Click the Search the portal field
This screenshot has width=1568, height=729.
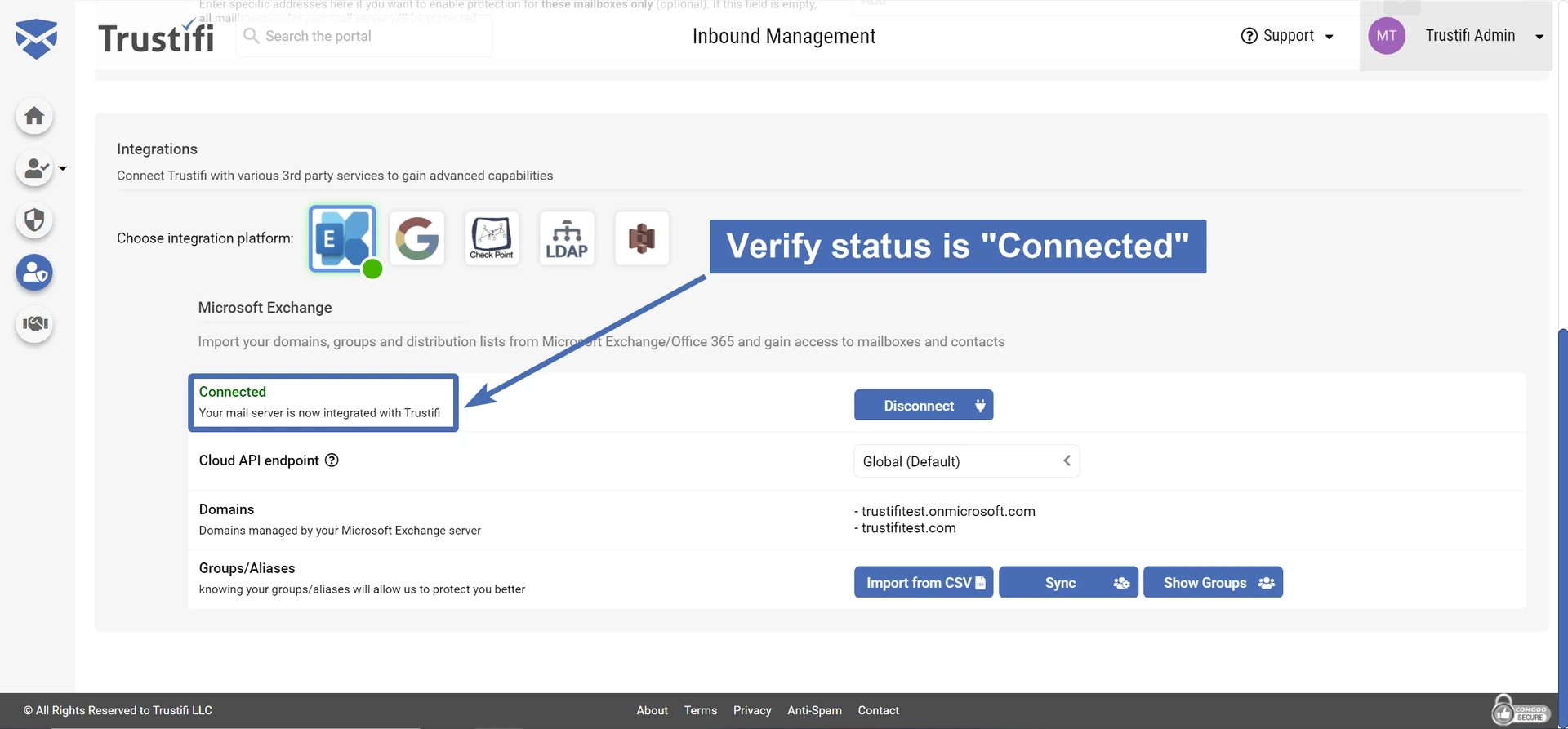tap(364, 36)
